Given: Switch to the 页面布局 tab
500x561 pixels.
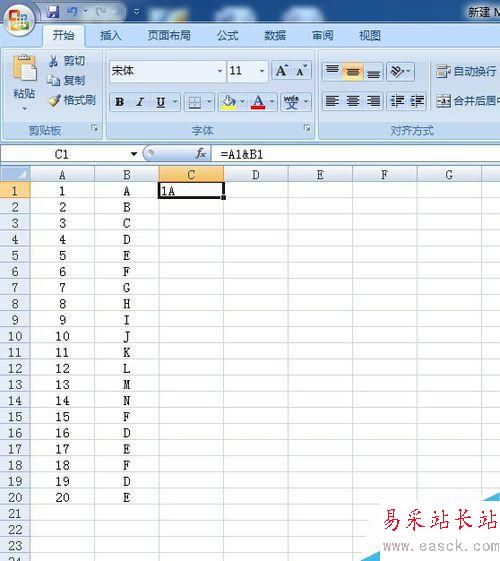Looking at the screenshot, I should (x=169, y=35).
